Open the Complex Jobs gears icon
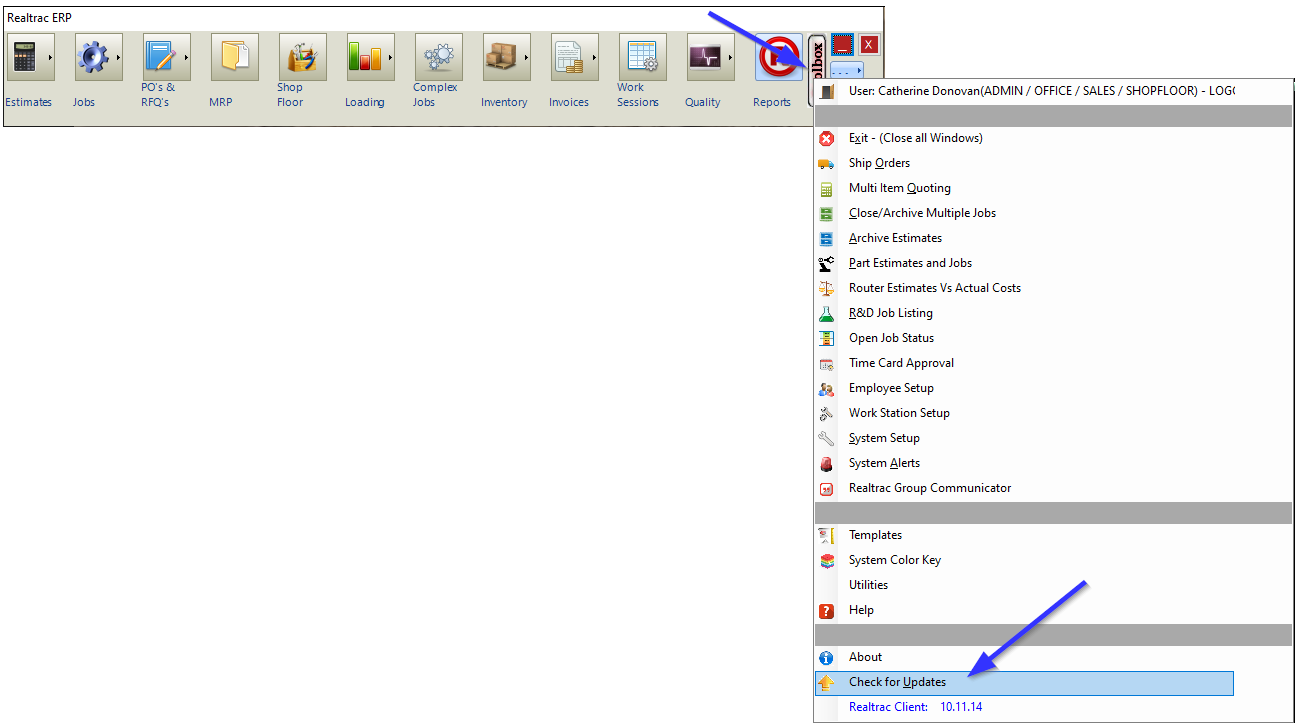Viewport: 1295px width, 724px height. pos(439,57)
